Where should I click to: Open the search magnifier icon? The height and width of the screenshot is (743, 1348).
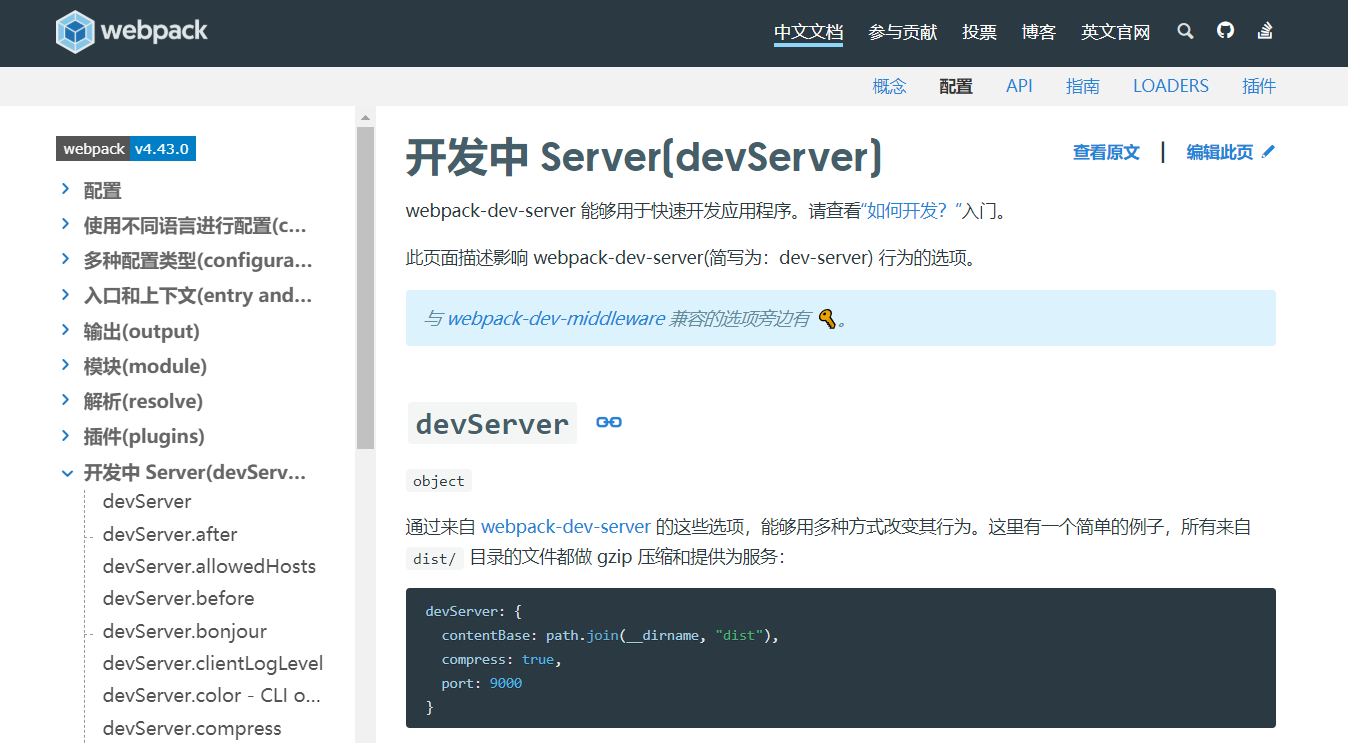pos(1185,31)
